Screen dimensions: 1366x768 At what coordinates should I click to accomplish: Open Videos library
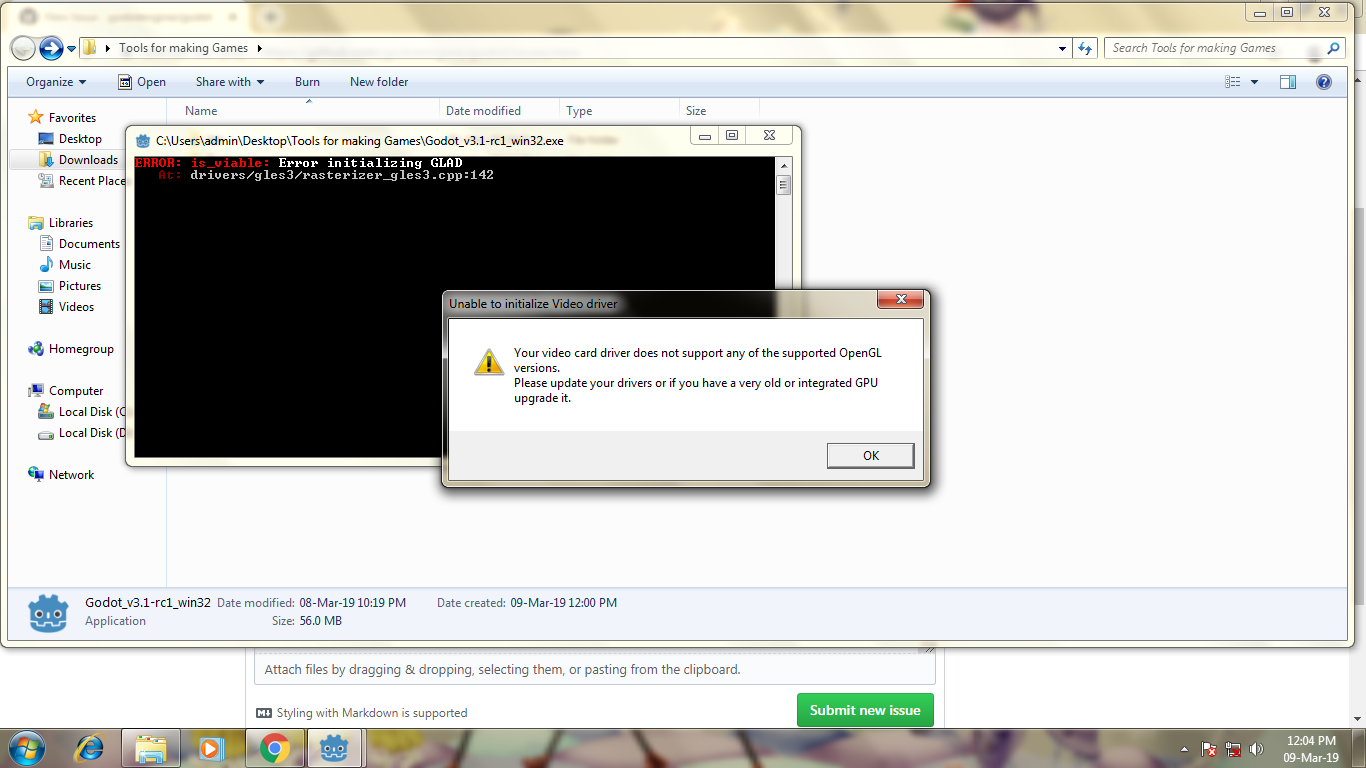coord(67,307)
